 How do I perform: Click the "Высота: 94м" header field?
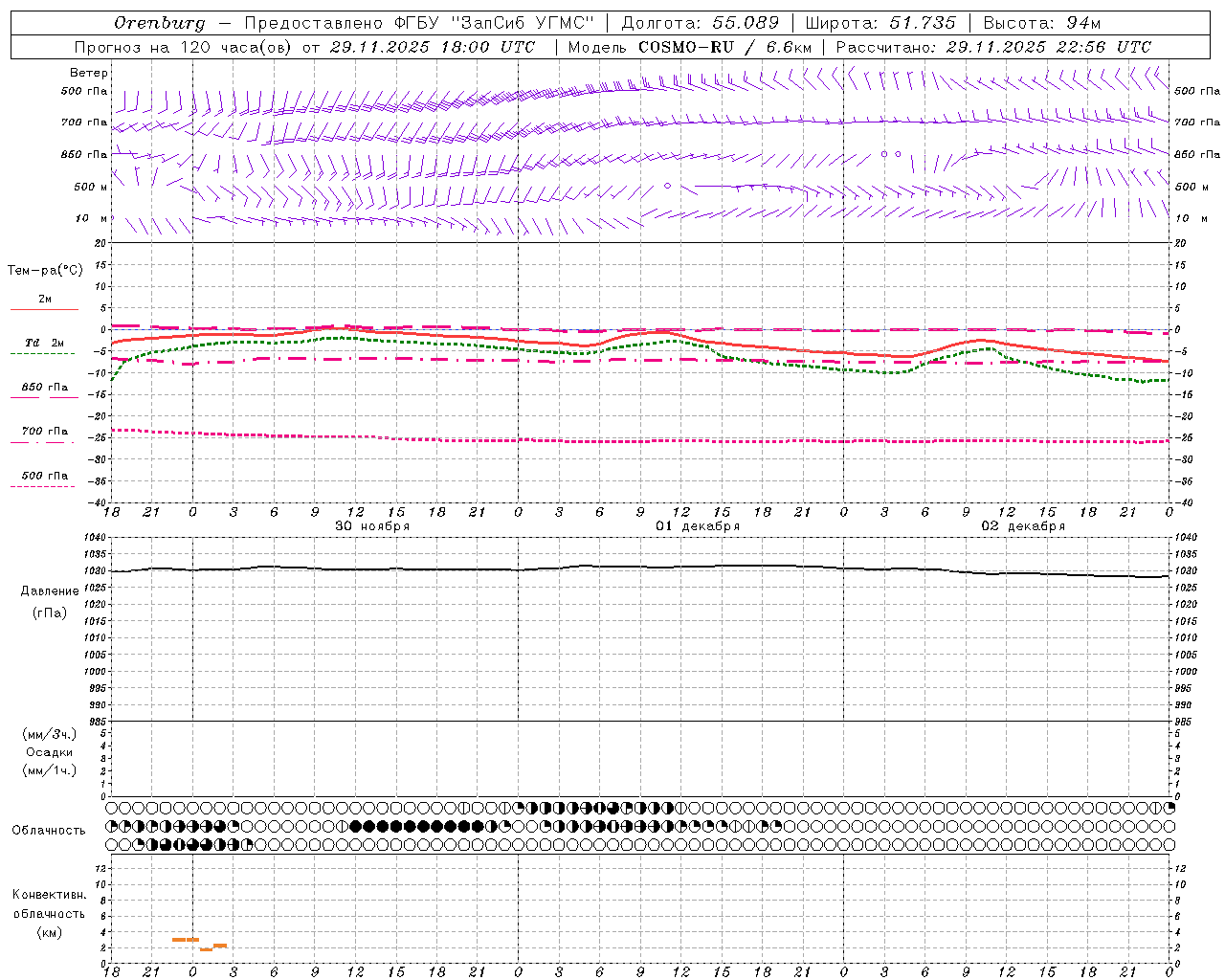click(x=1042, y=23)
